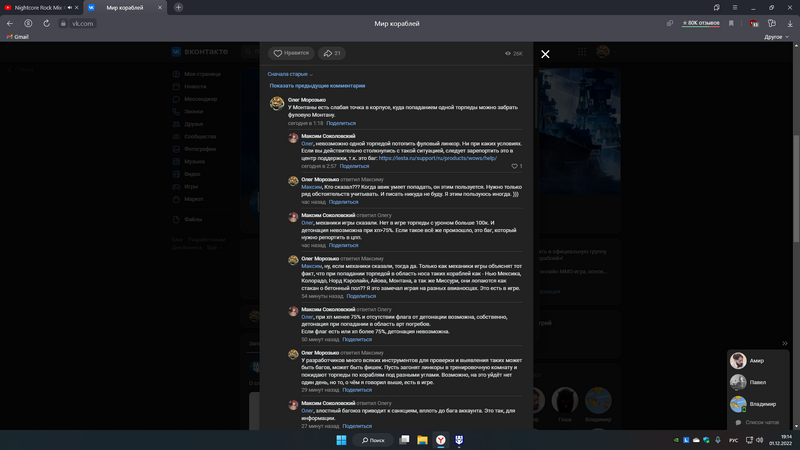Open browser downloads panel

(x=790, y=23)
